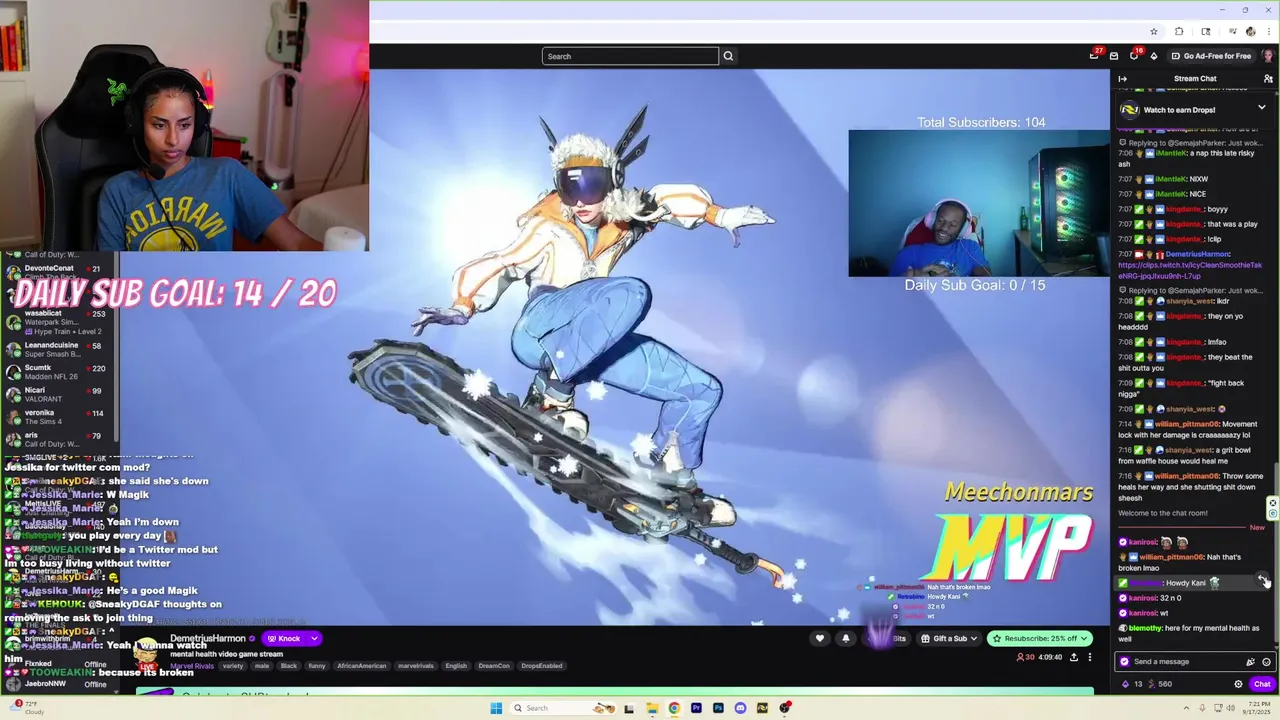Open the clips.twitch.tv link in chat
1280x720 pixels.
click(1189, 270)
